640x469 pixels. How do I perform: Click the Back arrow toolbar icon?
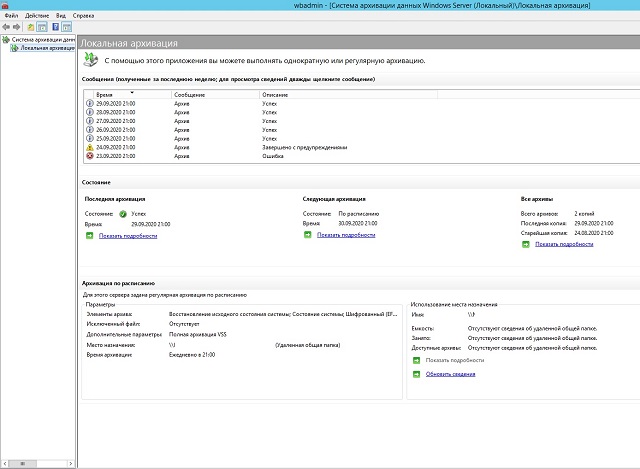[6, 27]
